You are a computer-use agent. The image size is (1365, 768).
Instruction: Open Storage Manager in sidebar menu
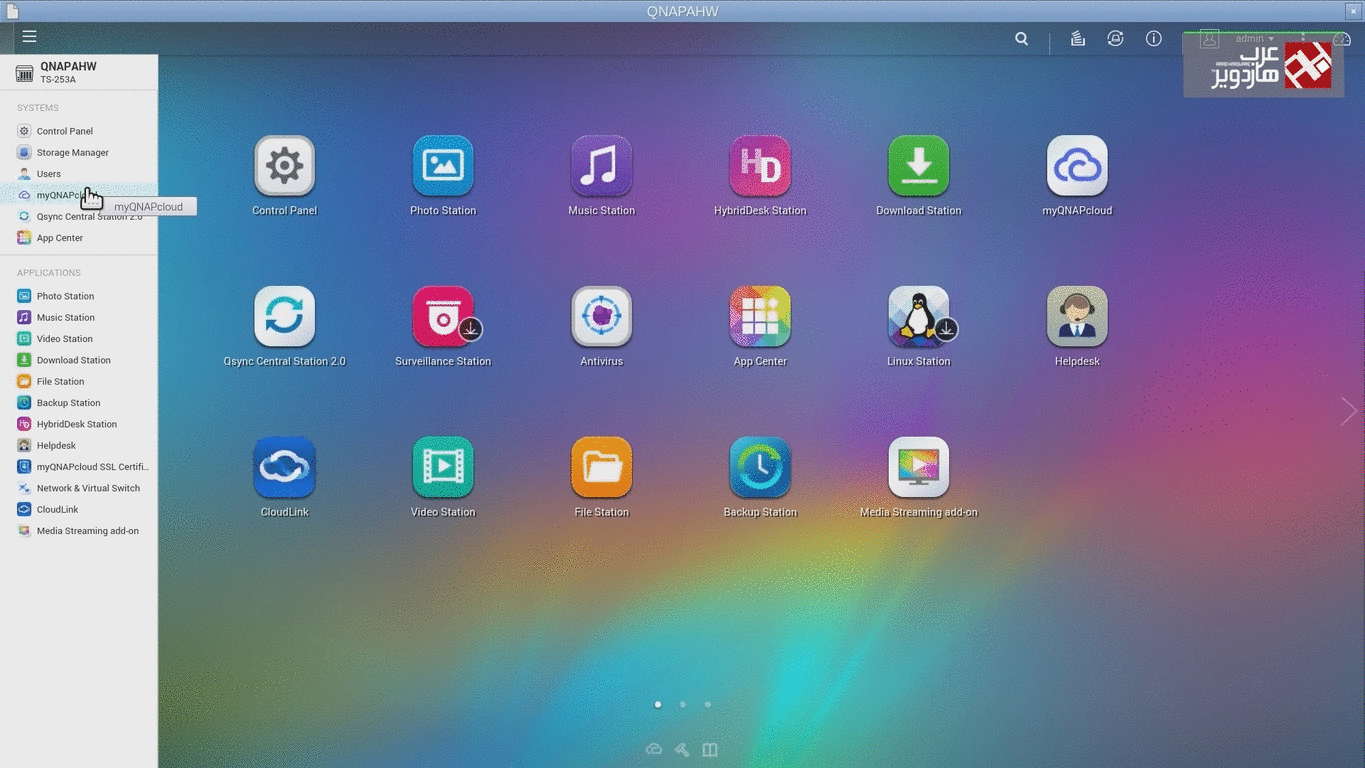point(79,152)
